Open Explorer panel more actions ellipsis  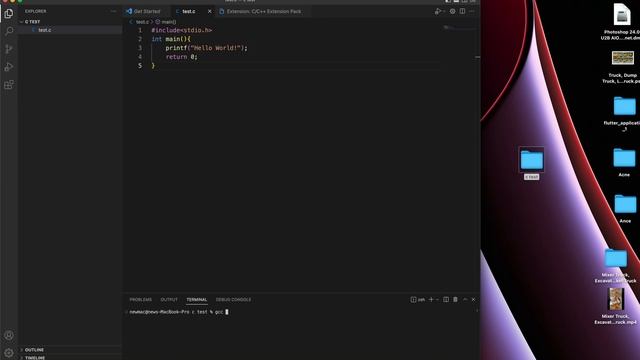(113, 11)
